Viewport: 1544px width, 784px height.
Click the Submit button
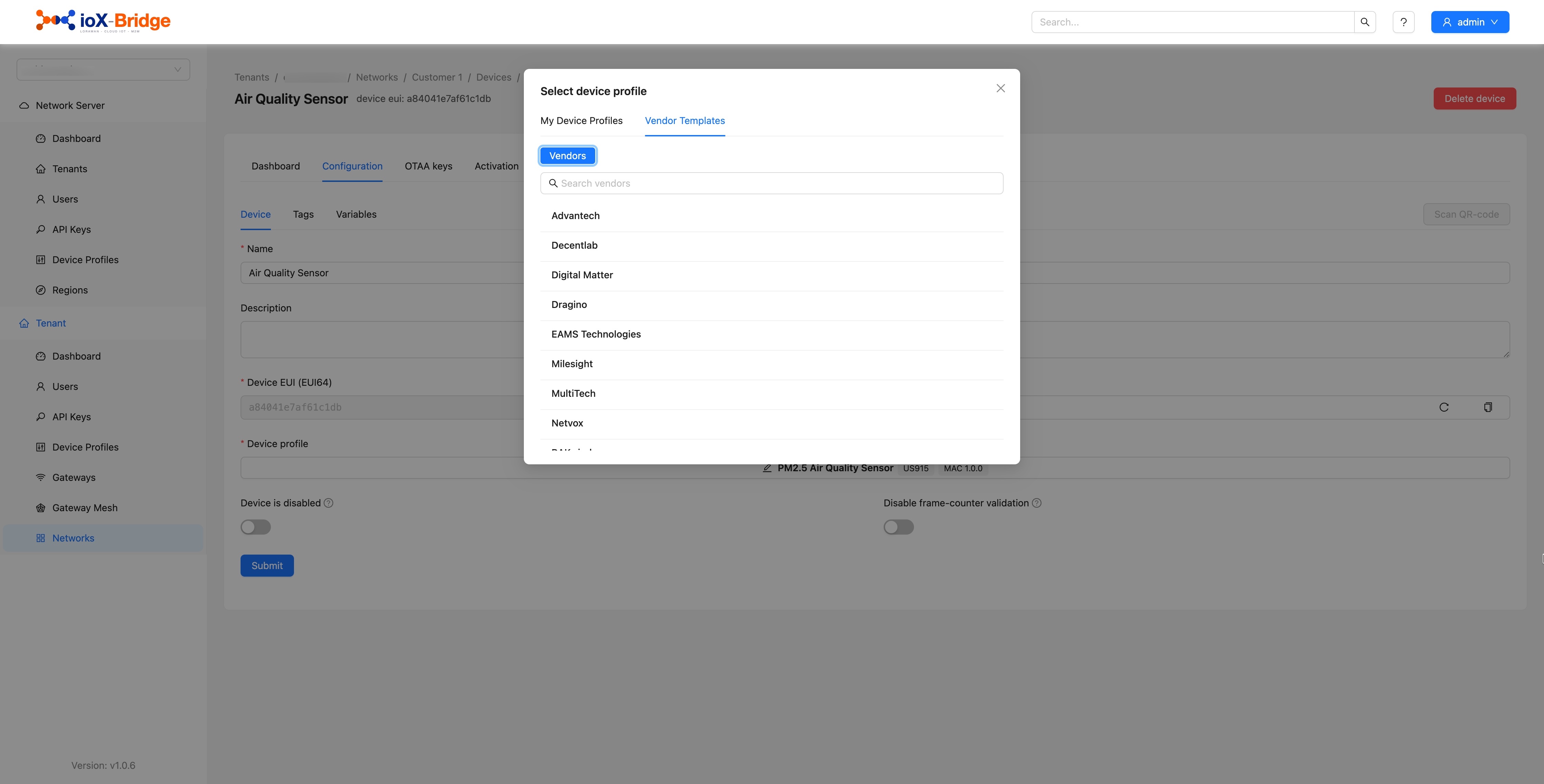pyautogui.click(x=267, y=566)
